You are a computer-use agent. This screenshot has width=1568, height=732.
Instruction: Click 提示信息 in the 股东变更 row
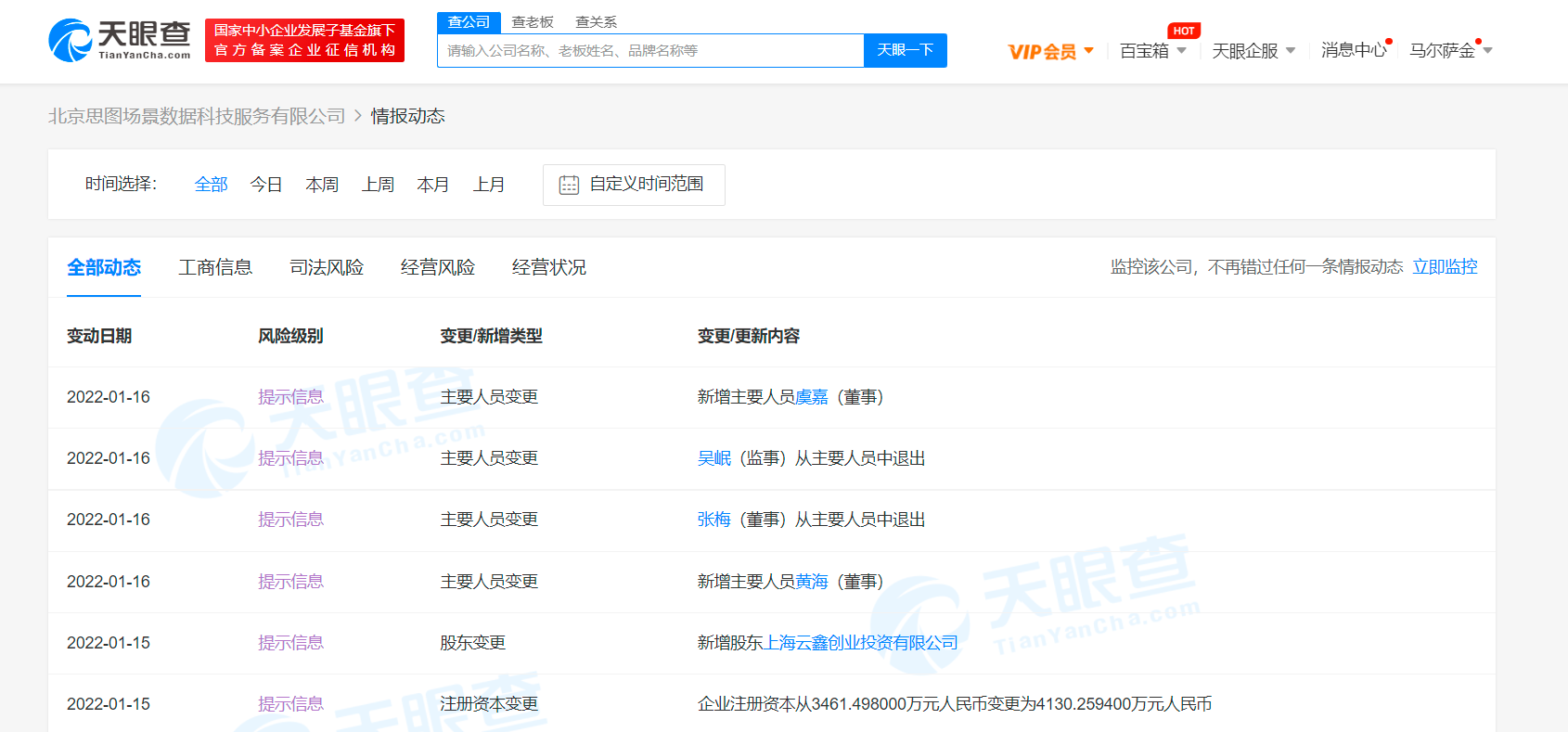coord(290,643)
